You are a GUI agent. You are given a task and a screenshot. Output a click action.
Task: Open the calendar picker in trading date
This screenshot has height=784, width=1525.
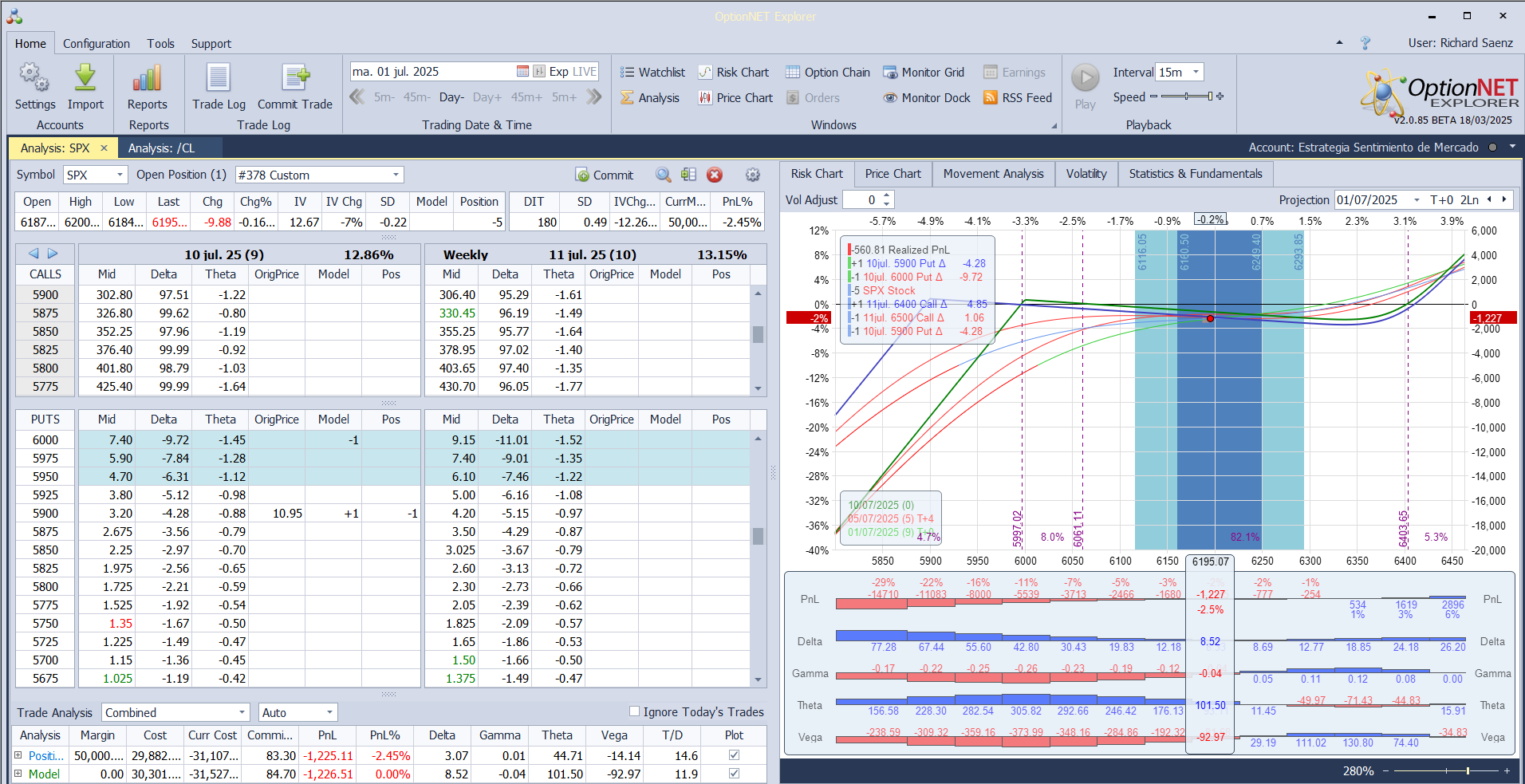(522, 72)
